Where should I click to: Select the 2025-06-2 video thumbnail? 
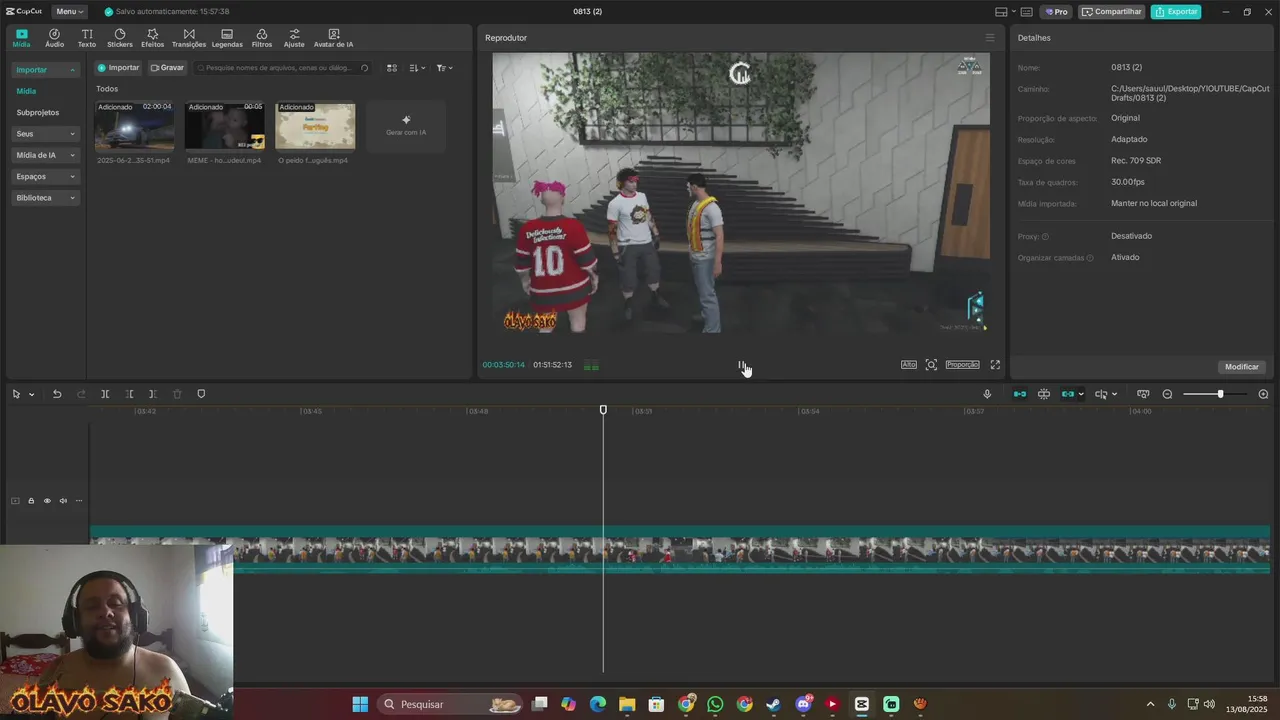(134, 127)
